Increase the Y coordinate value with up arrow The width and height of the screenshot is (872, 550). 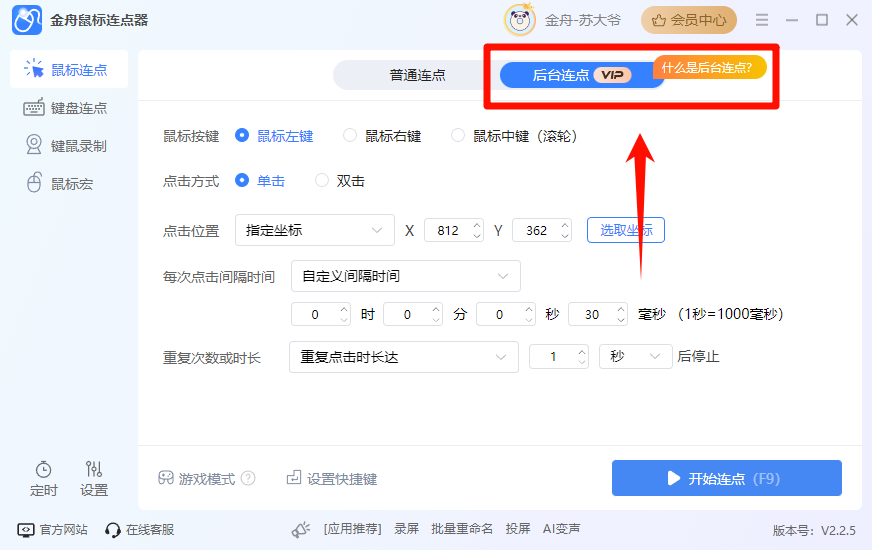click(x=564, y=225)
